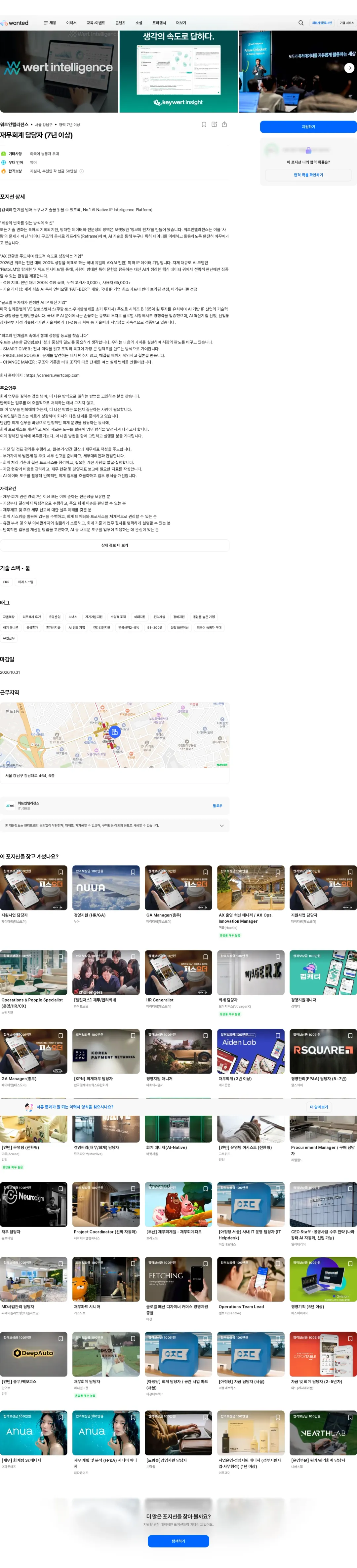Open the Anua [재무] 회계팀 Sr.매니저 card

tap(33, 1439)
